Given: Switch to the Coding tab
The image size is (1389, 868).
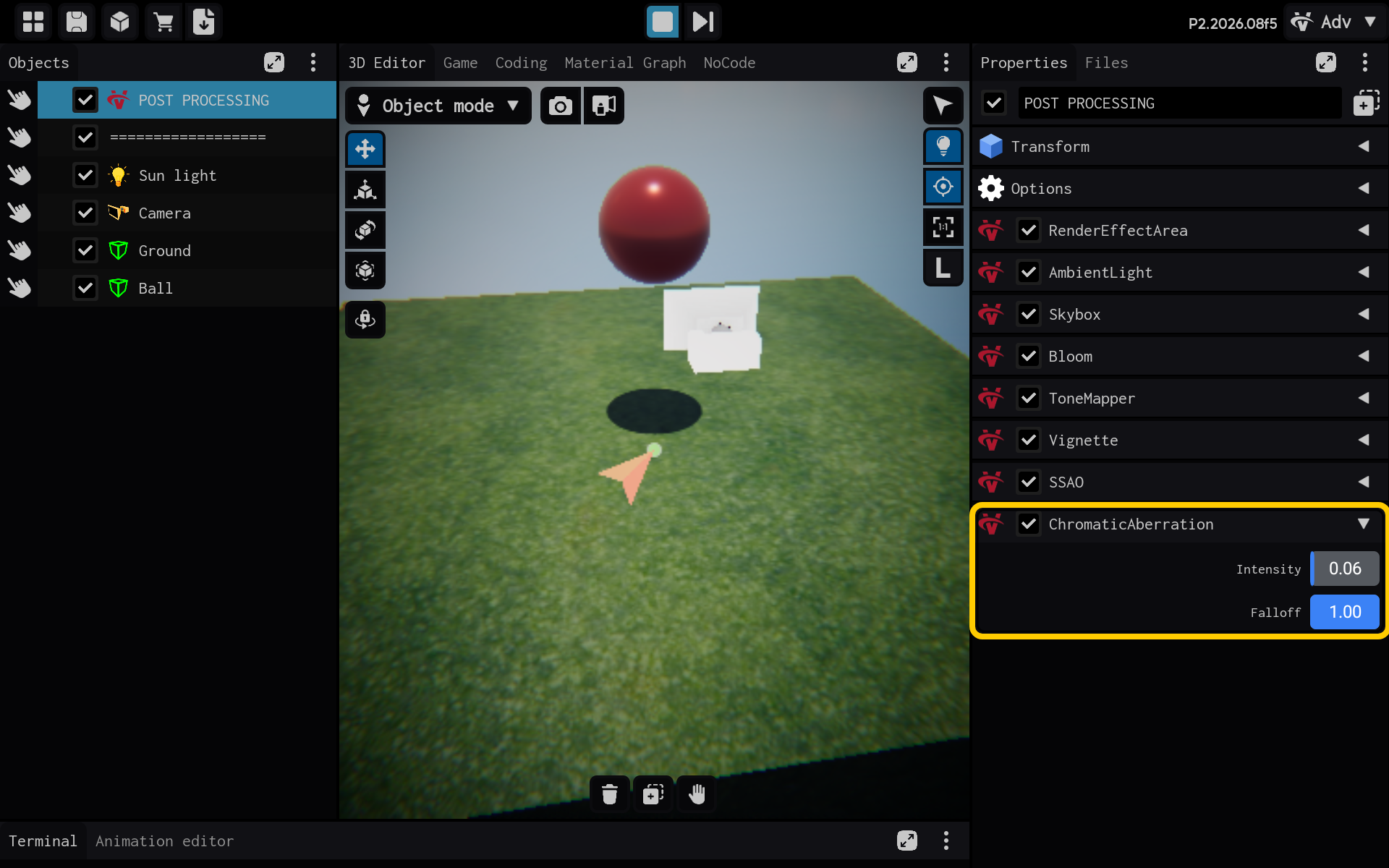Looking at the screenshot, I should (521, 63).
